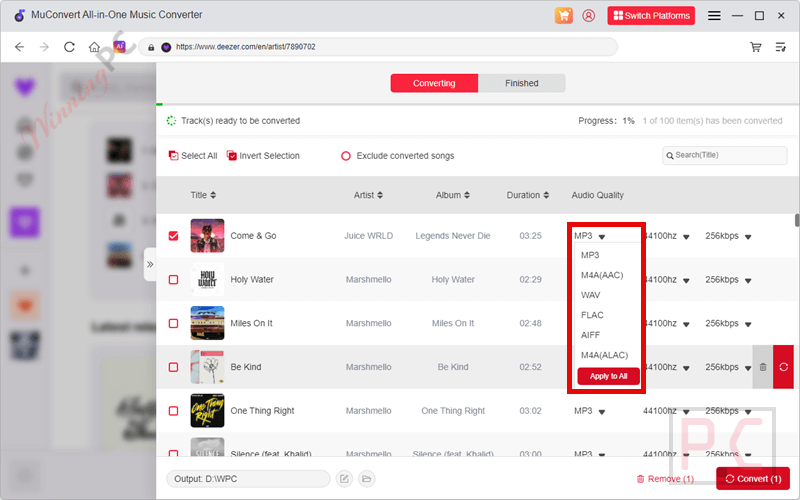The height and width of the screenshot is (500, 800).
Task: Check the Be Kind track
Action: click(x=173, y=367)
